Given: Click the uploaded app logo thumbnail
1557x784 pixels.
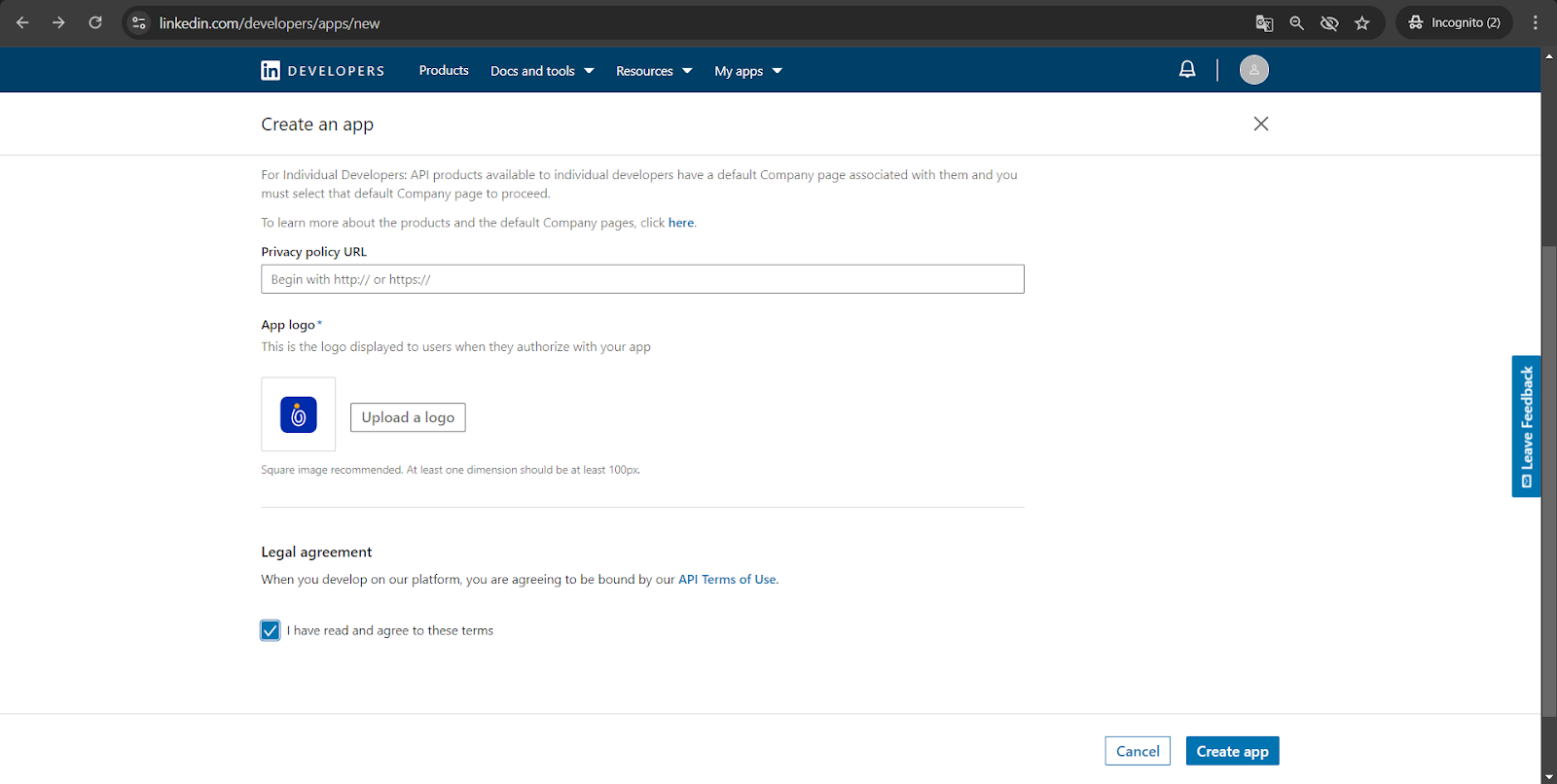Looking at the screenshot, I should [299, 414].
